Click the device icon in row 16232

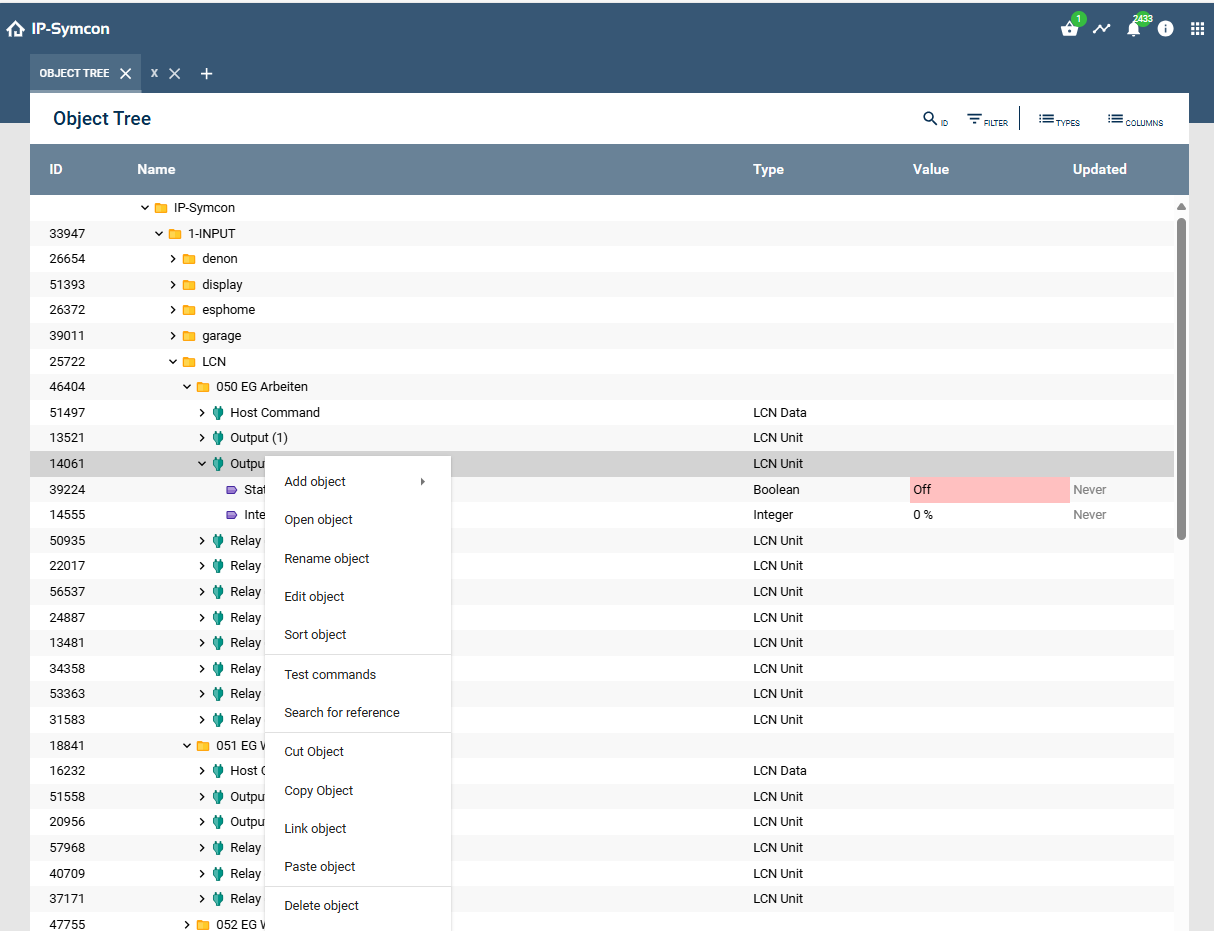pos(217,771)
